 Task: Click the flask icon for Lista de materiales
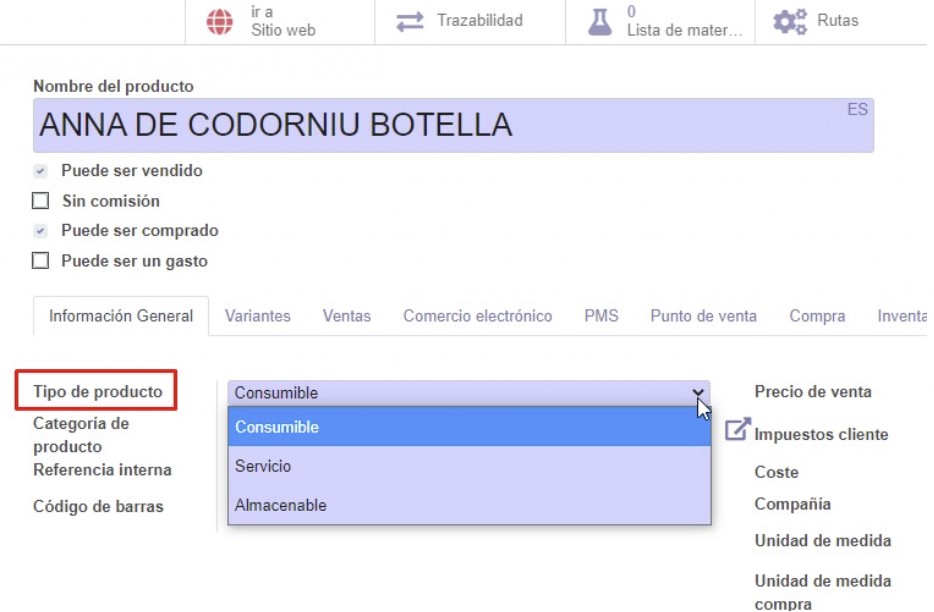[600, 21]
